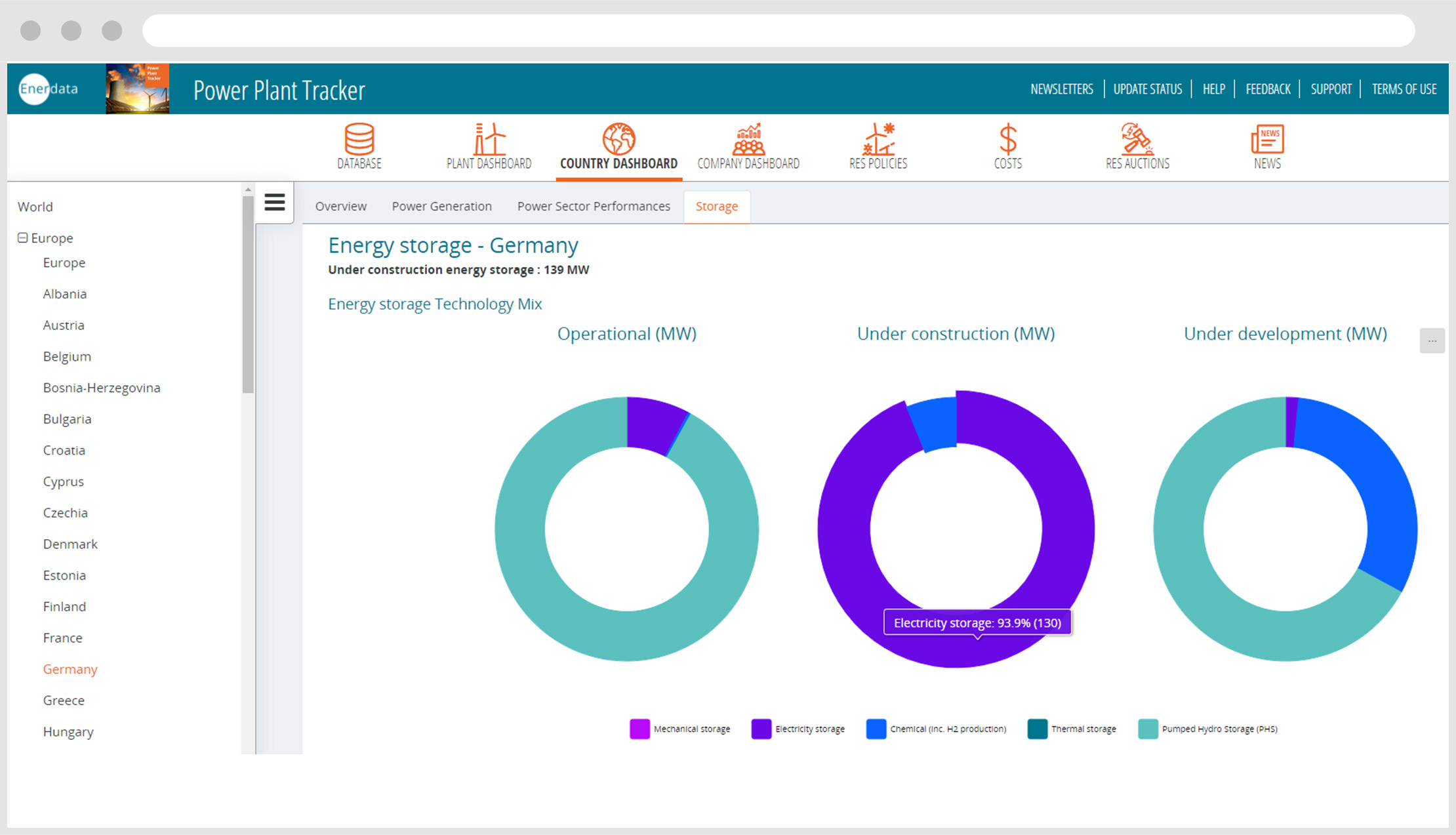Select the Plant Dashboard icon
Viewport: 1456px width, 835px height.
click(488, 147)
